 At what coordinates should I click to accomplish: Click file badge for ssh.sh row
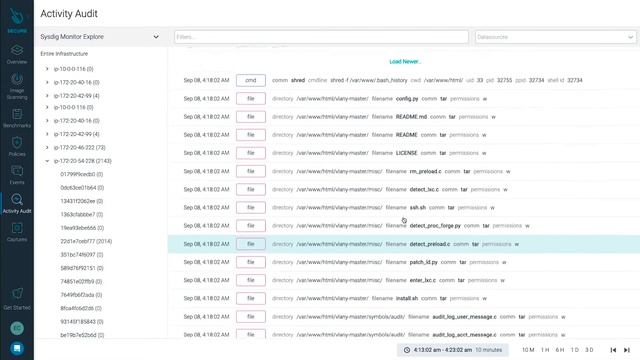click(x=251, y=207)
